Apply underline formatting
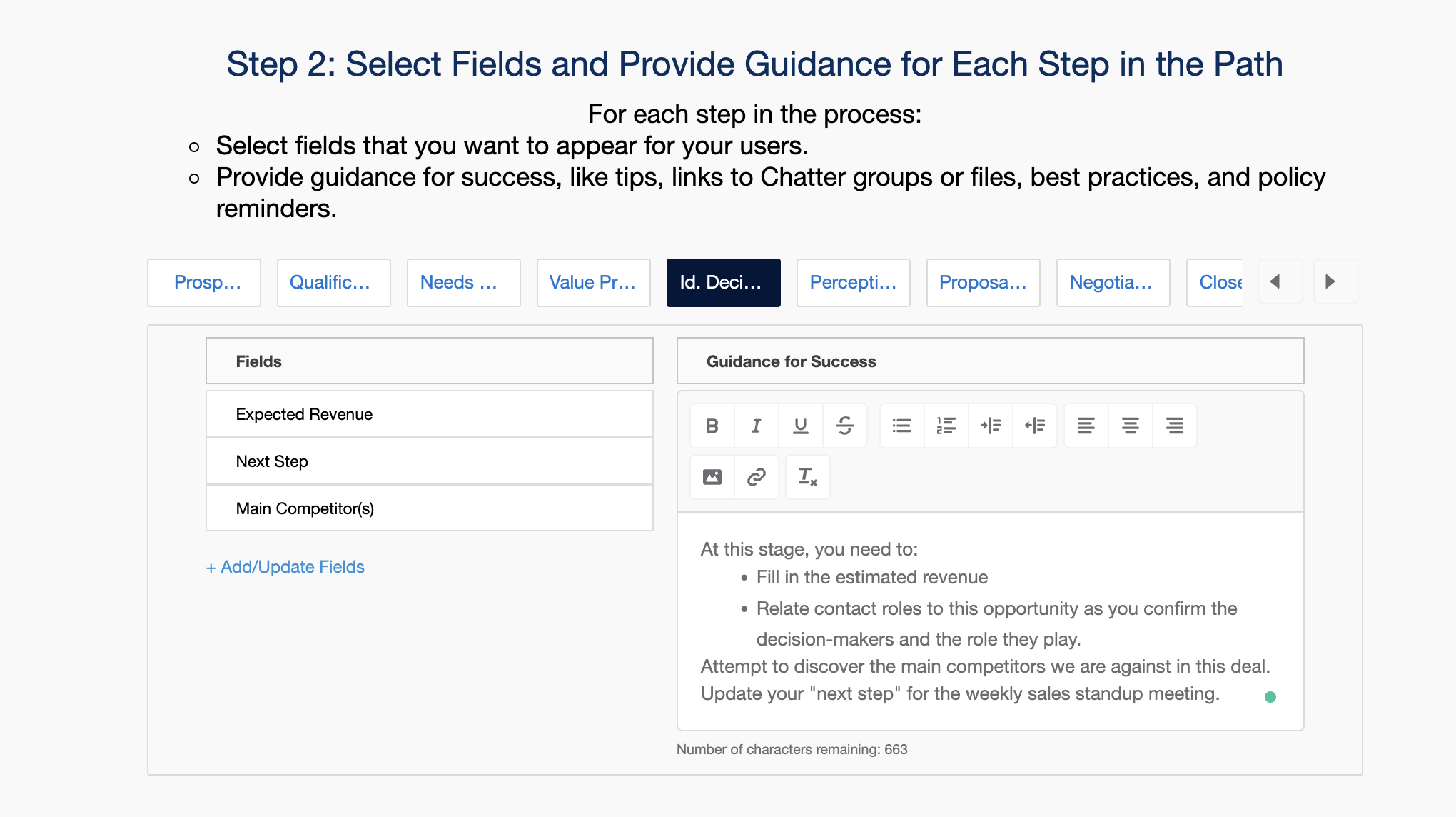This screenshot has width=1456, height=817. click(800, 426)
